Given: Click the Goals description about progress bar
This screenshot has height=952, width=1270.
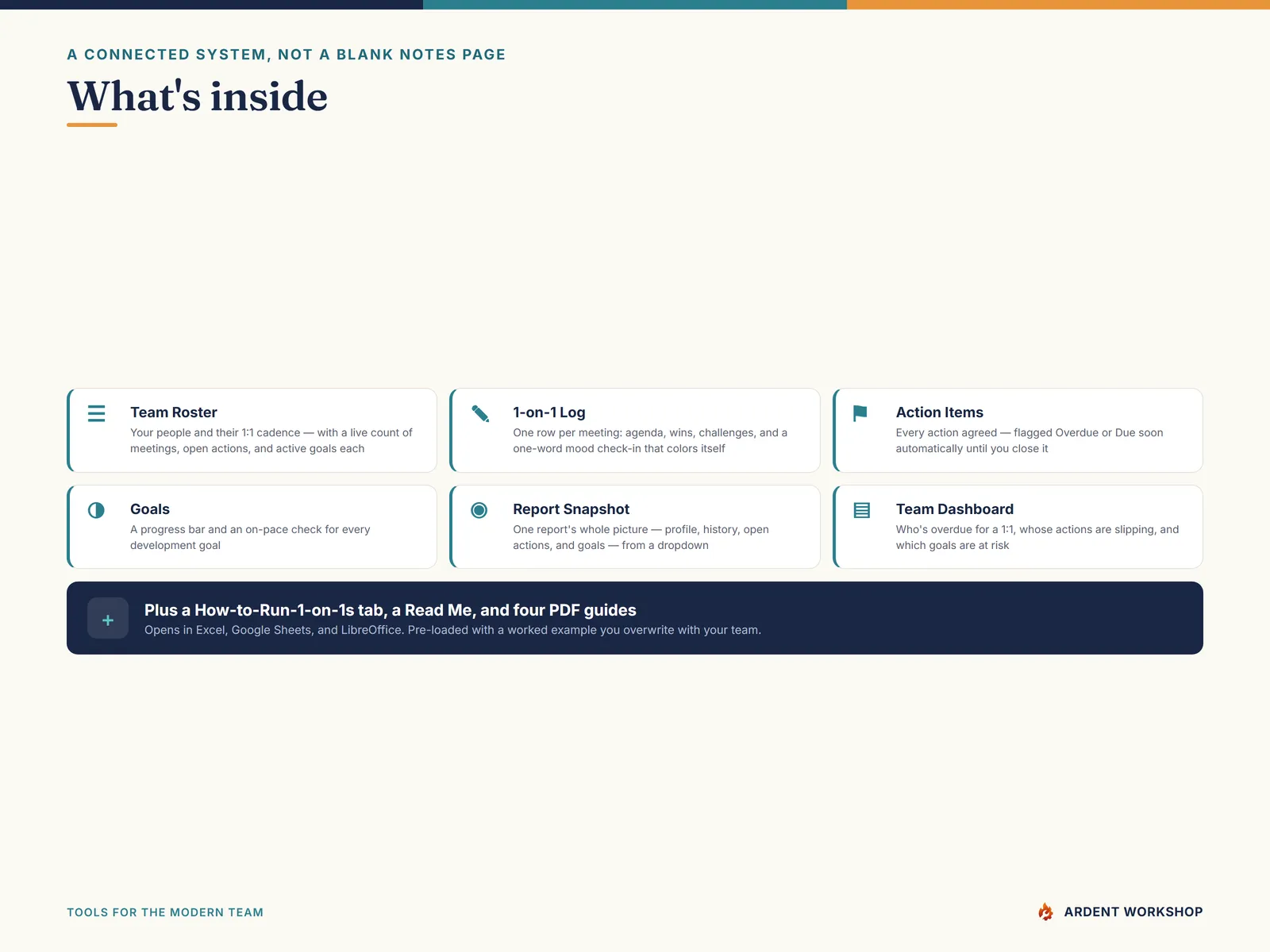Looking at the screenshot, I should pos(250,537).
